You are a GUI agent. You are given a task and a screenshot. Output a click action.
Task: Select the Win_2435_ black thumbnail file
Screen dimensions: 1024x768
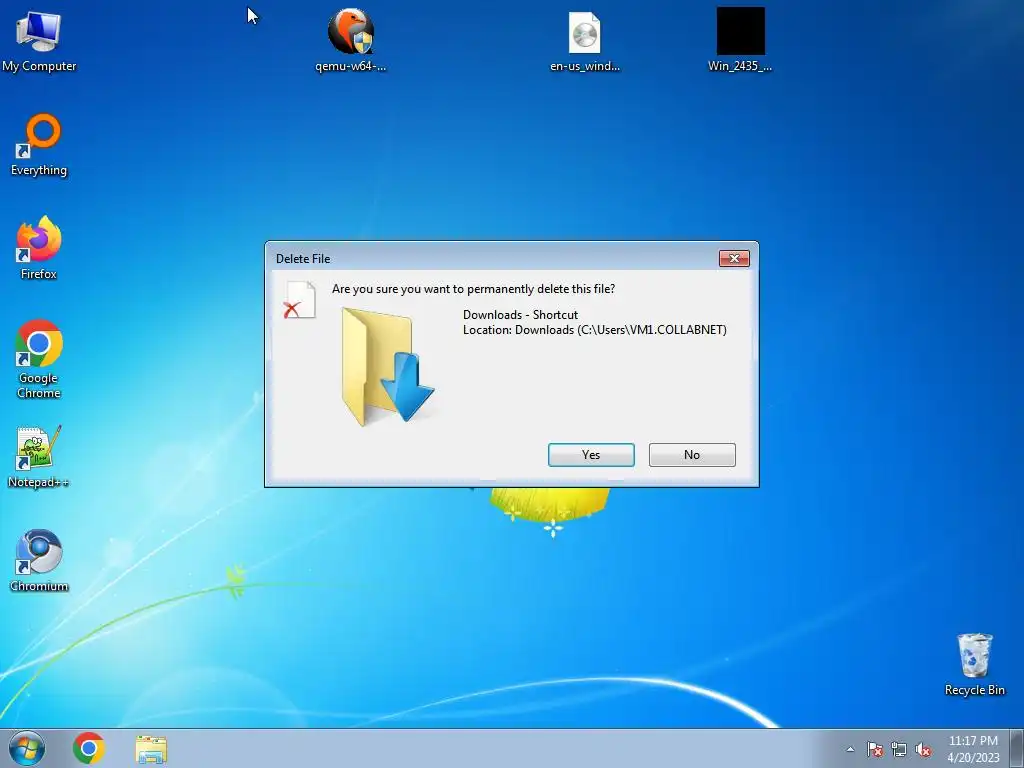(740, 40)
